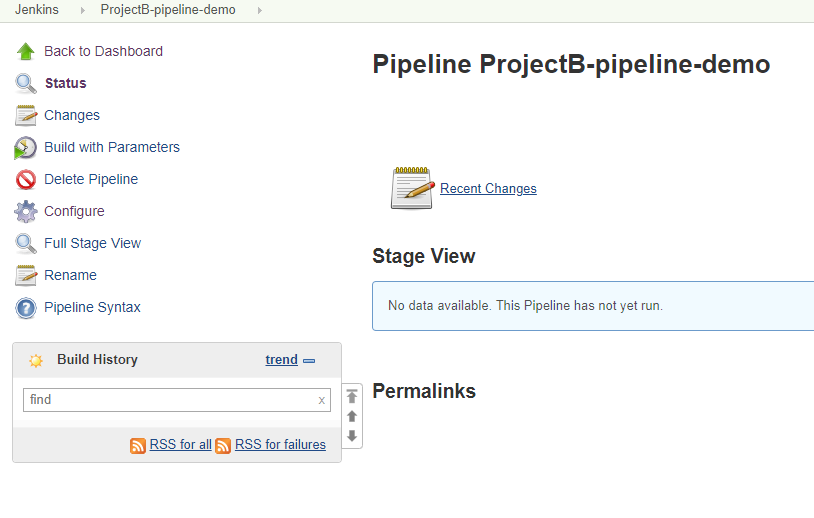The height and width of the screenshot is (518, 814).
Task: Select Delete Pipeline
Action: [x=91, y=179]
